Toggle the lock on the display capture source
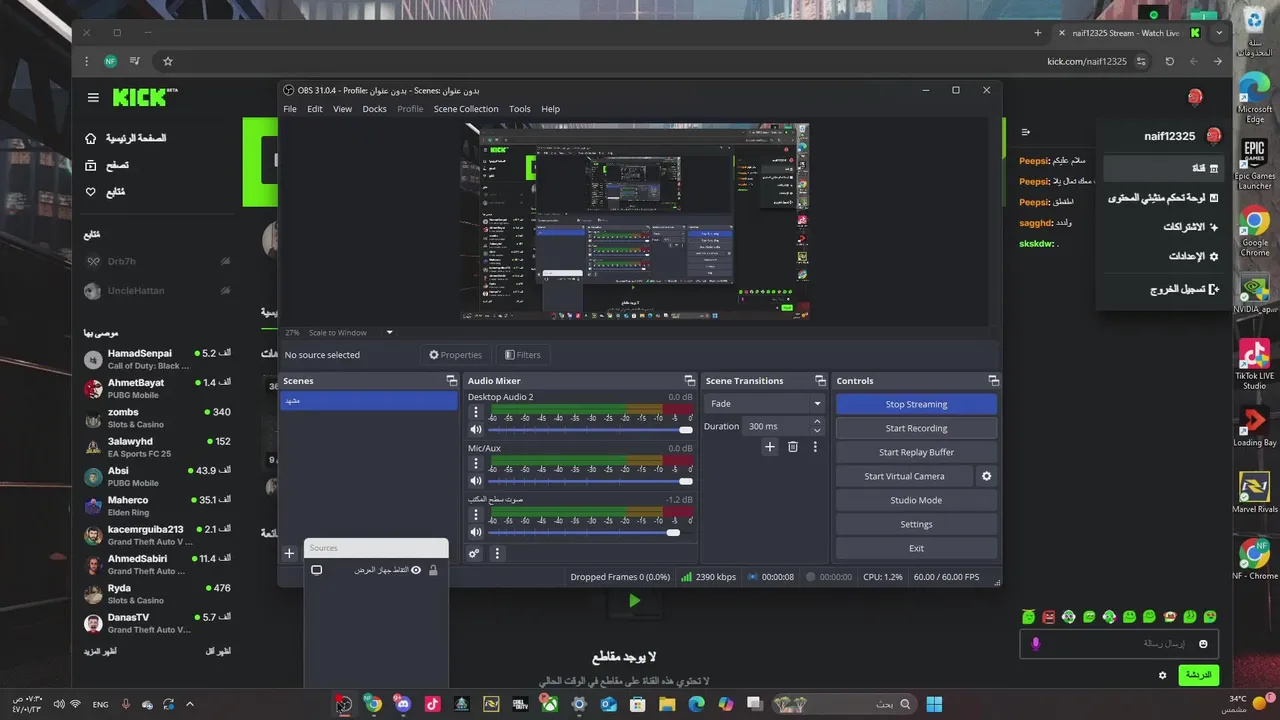This screenshot has height=720, width=1280. 433,570
